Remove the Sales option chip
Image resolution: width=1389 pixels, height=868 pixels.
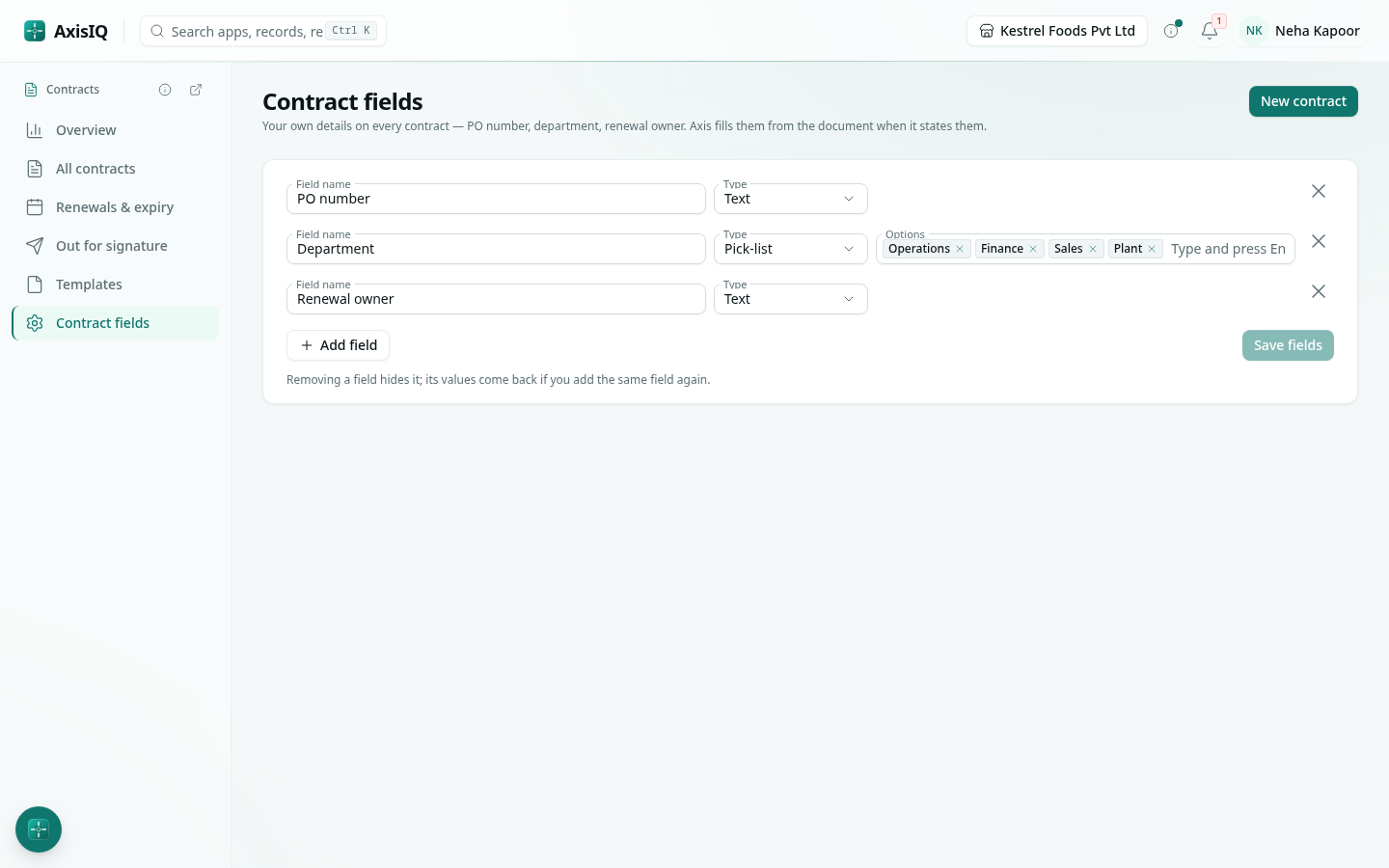click(1093, 249)
